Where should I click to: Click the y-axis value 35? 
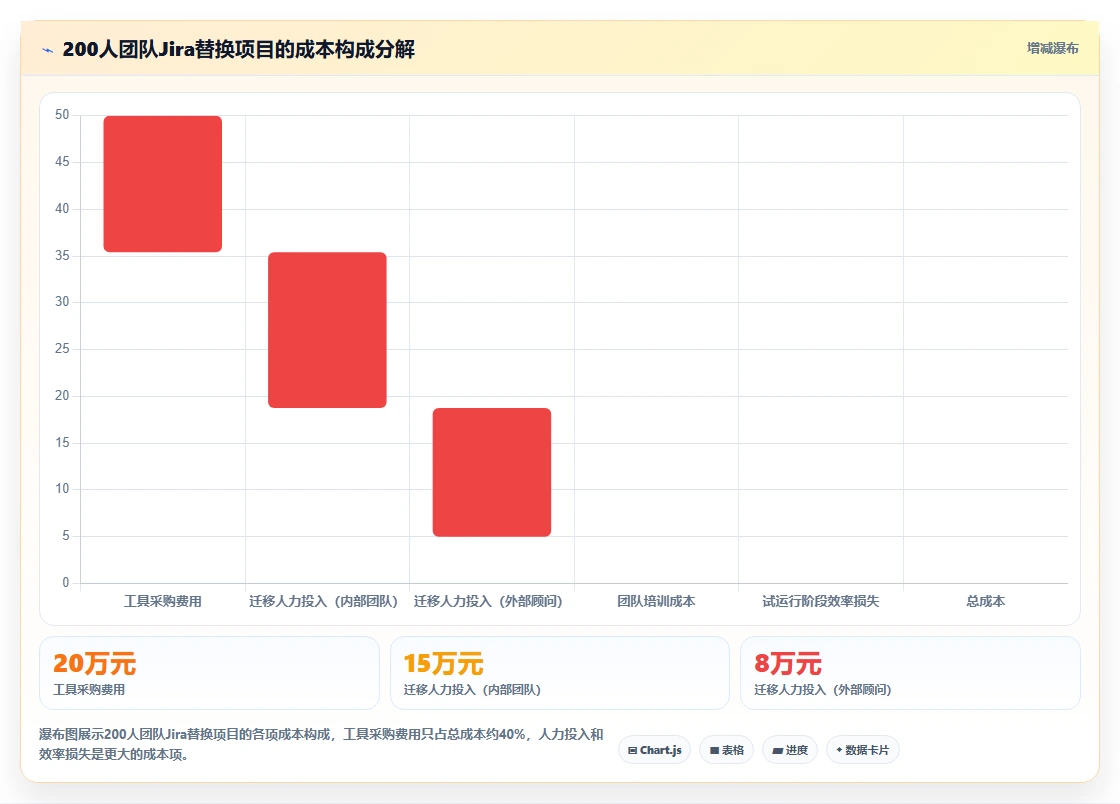coord(62,256)
